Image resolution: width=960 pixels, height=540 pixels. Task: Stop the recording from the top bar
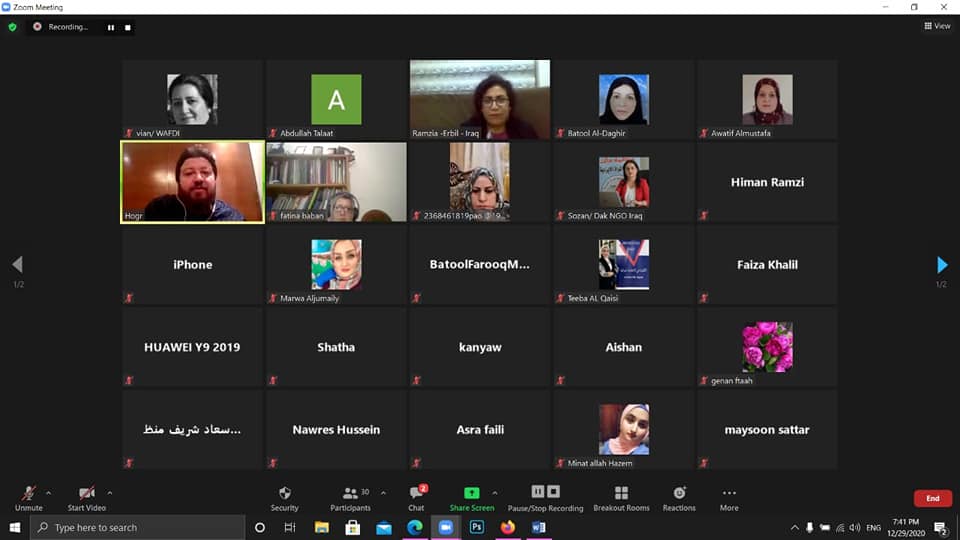(x=128, y=27)
